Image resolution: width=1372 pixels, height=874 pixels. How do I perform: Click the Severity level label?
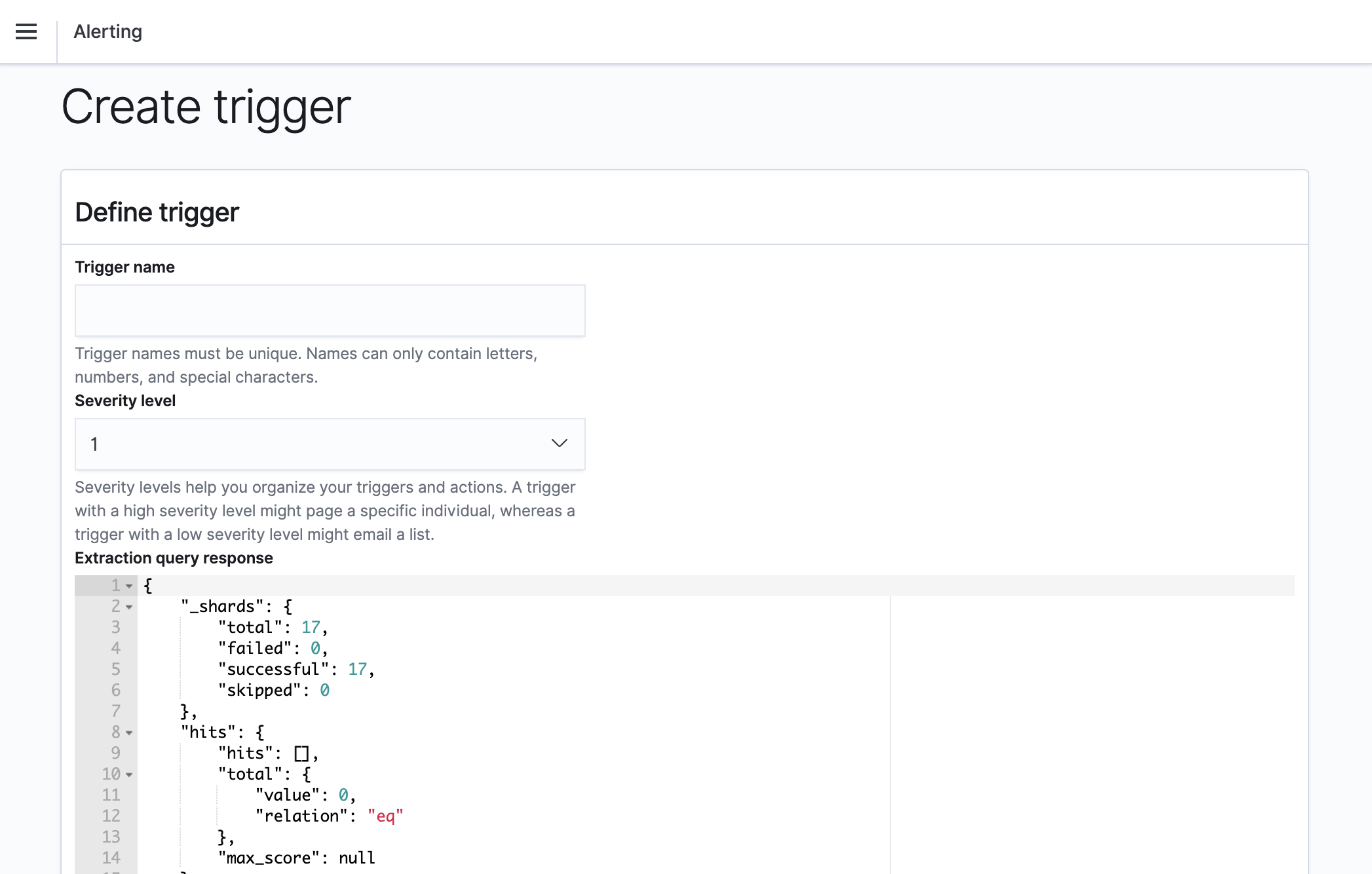click(125, 401)
